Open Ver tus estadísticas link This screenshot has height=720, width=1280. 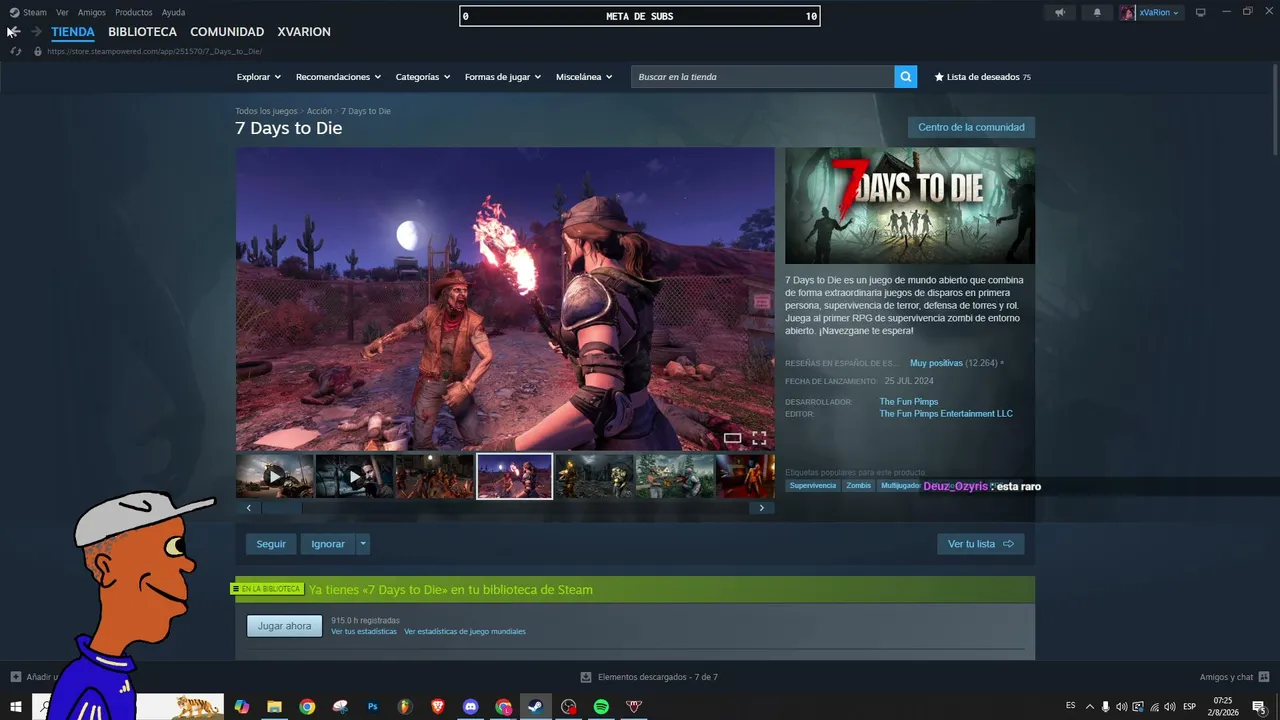click(x=364, y=632)
